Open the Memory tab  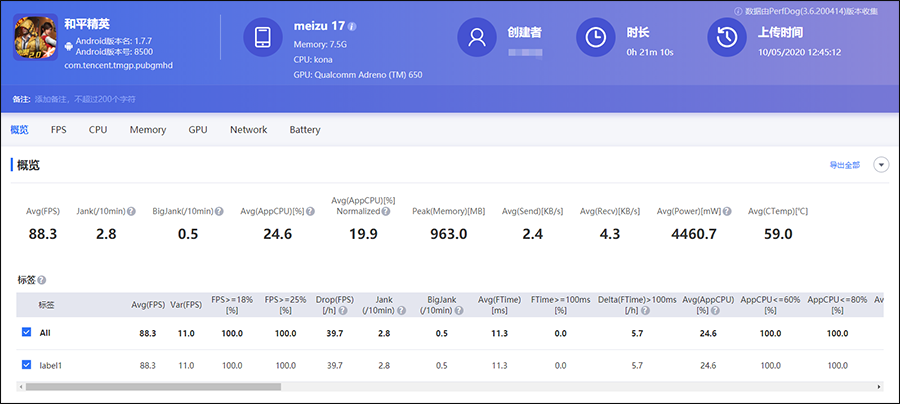pos(148,130)
